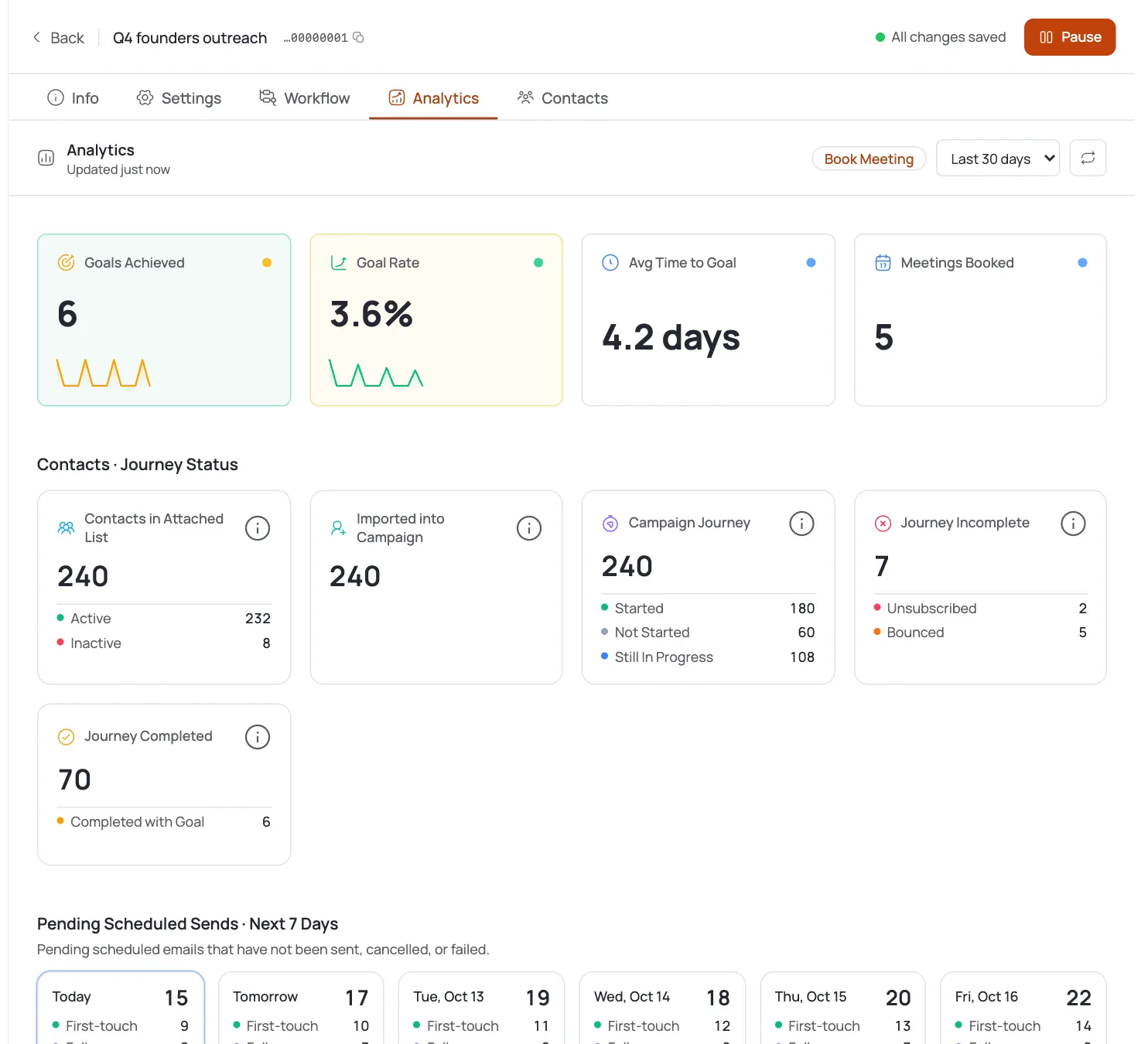Click the Contacts in Attached List people icon

tap(67, 528)
